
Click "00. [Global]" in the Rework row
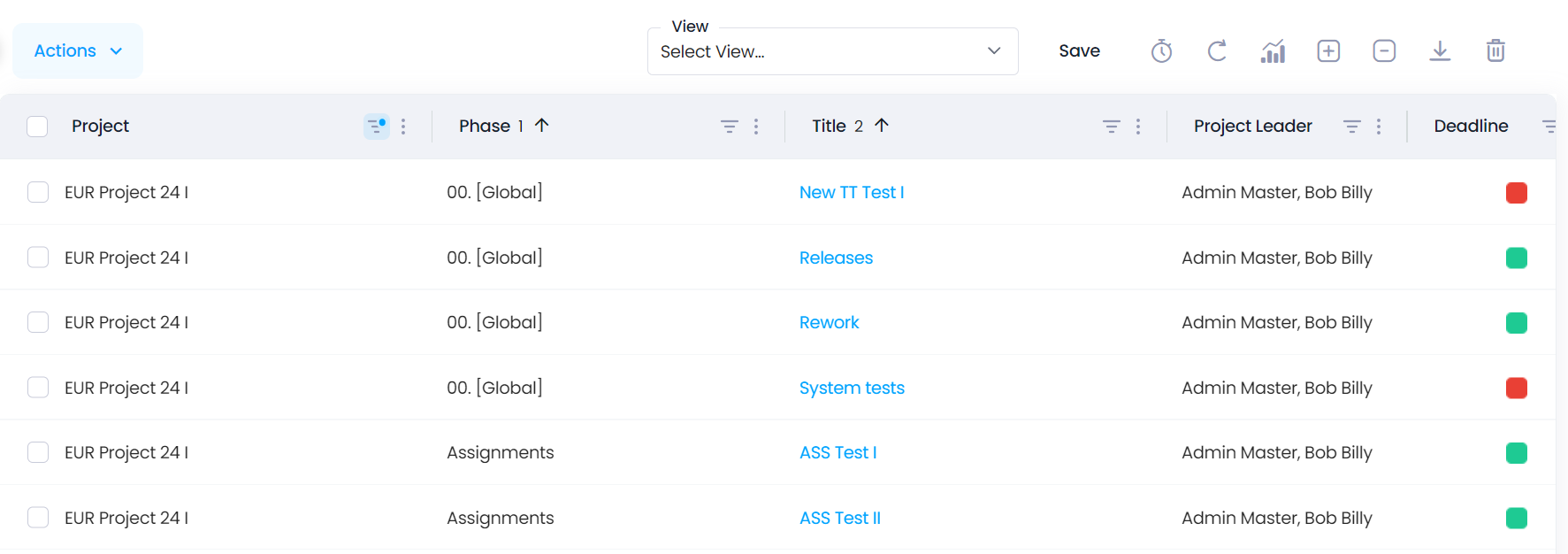(494, 322)
